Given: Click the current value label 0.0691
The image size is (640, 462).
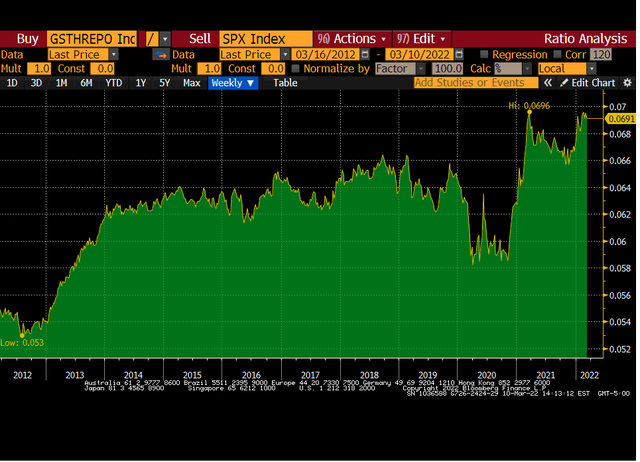Looking at the screenshot, I should tap(621, 119).
